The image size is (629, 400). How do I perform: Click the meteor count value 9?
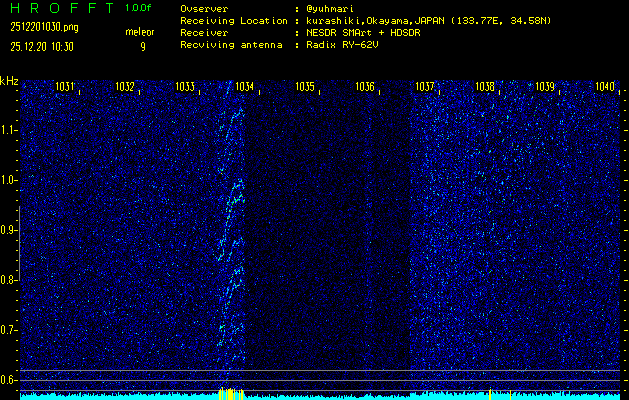[143, 47]
